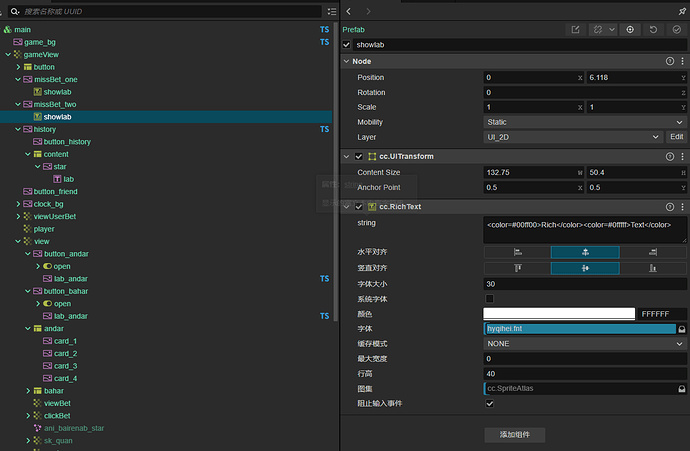690x451 pixels.
Task: Open cc.UITransform more options menu
Action: (683, 156)
